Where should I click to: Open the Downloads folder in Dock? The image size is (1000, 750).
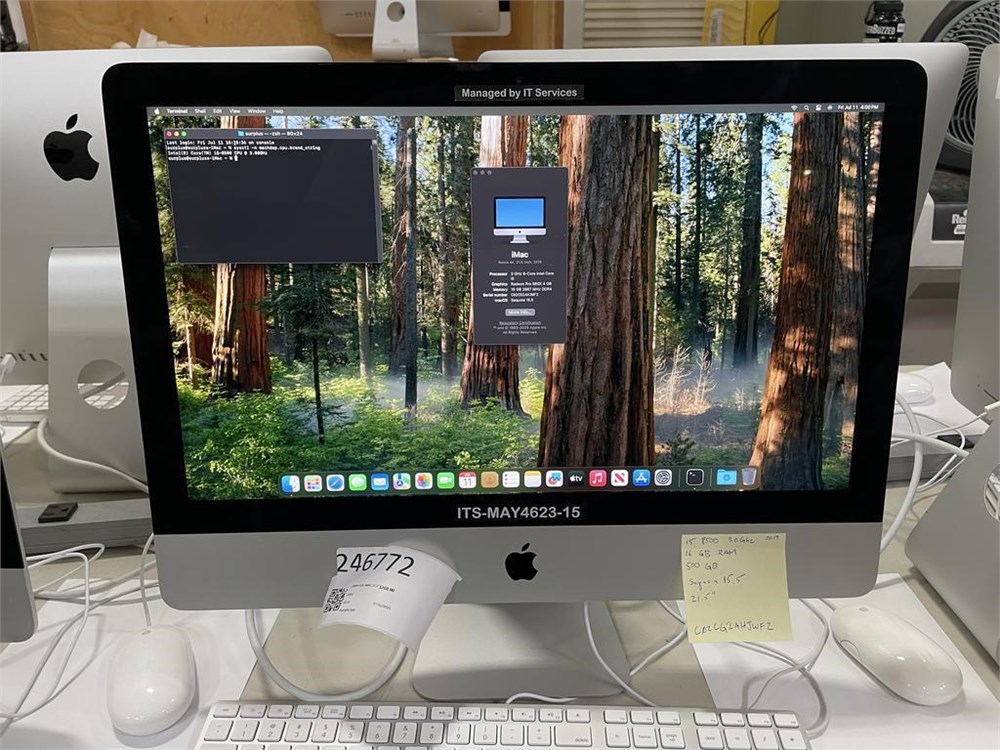(x=726, y=477)
